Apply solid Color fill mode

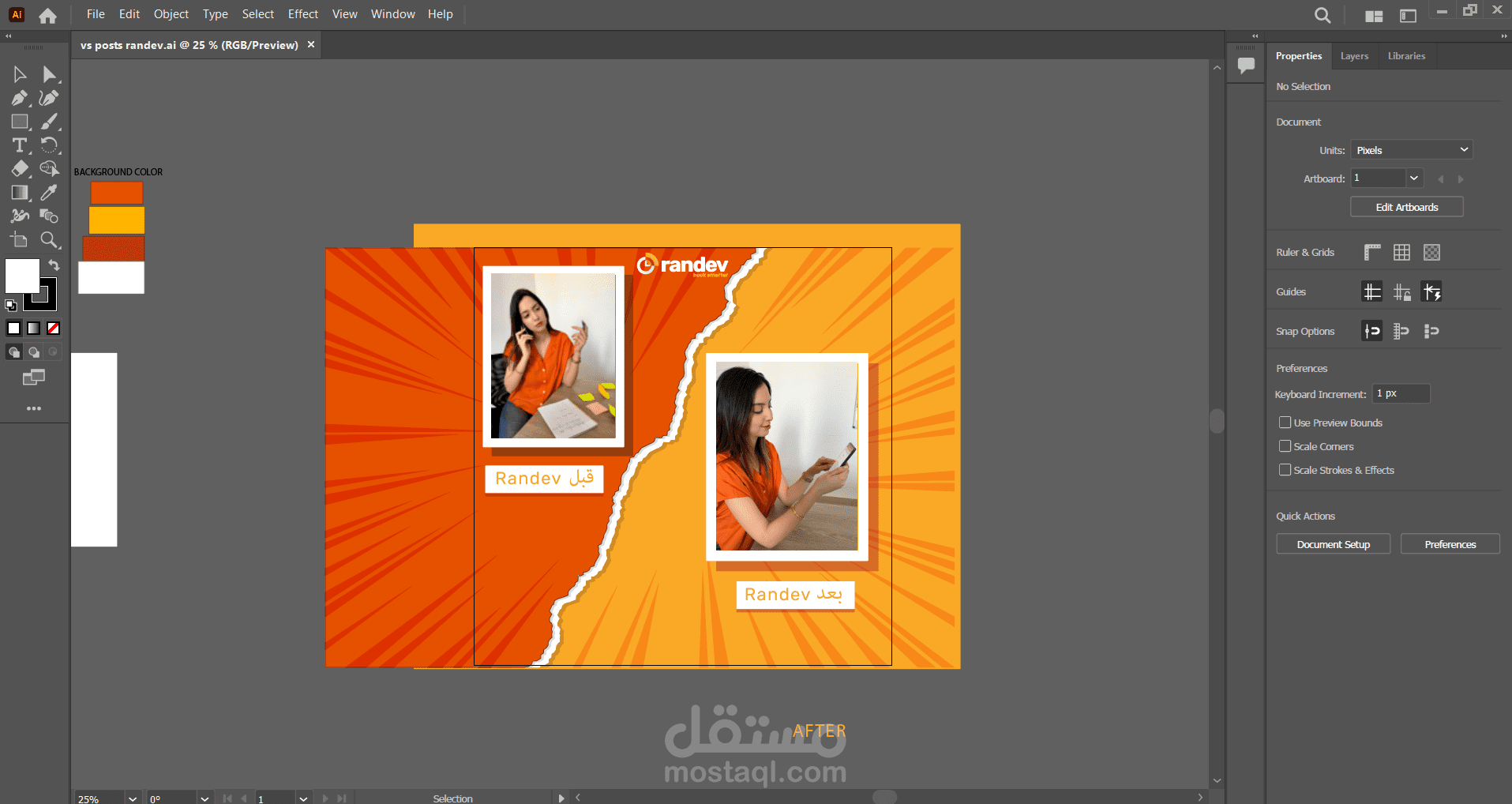[13, 329]
